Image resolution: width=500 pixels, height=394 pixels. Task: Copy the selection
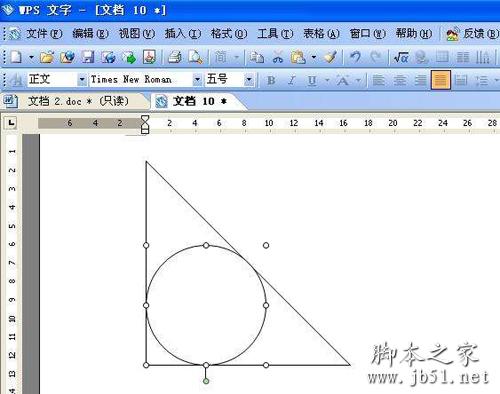click(x=257, y=57)
